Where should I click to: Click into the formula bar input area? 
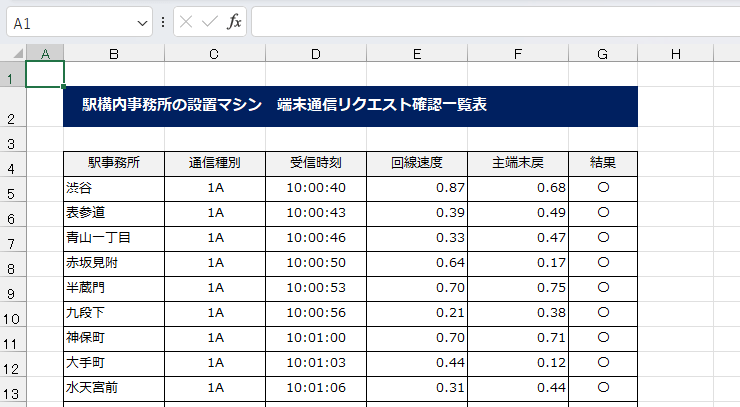[x=496, y=22]
